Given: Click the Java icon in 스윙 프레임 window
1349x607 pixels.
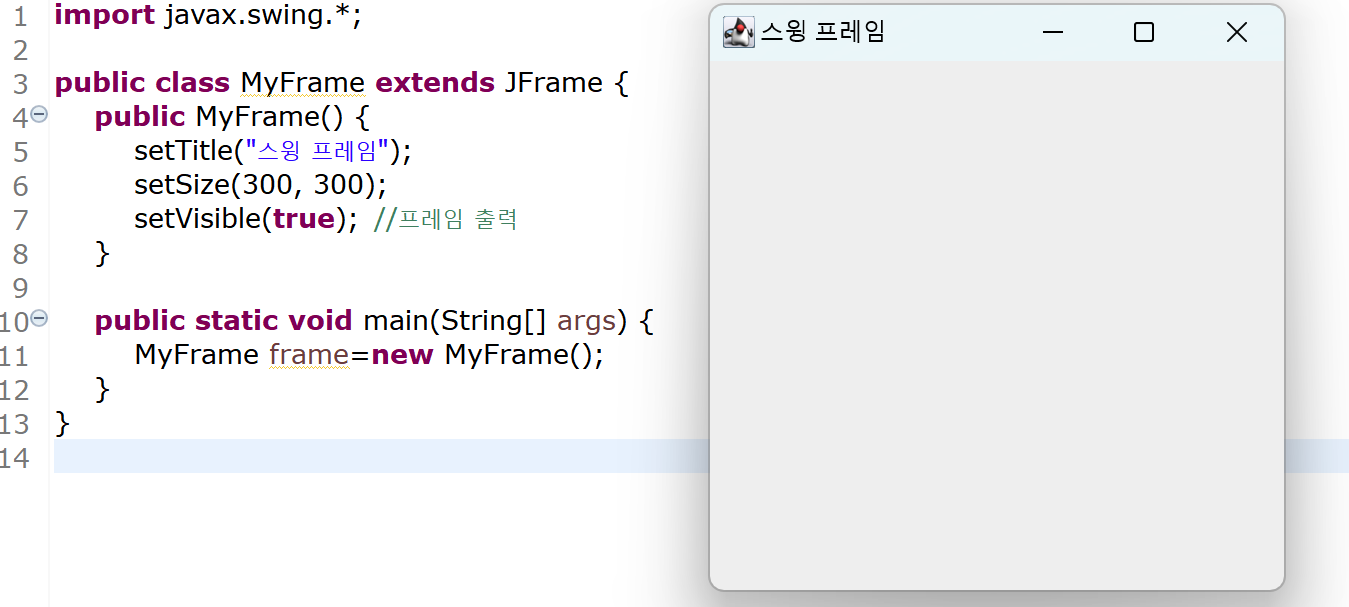Looking at the screenshot, I should [738, 32].
